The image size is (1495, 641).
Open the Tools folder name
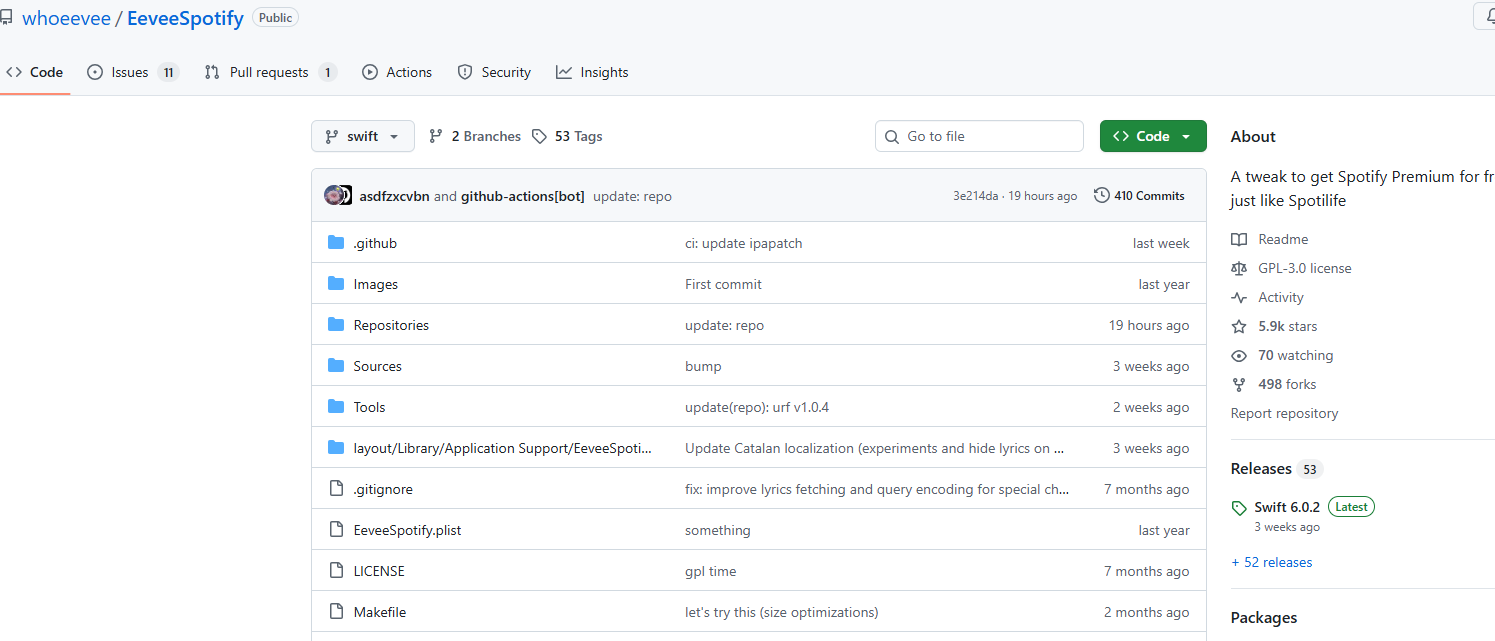click(x=369, y=407)
